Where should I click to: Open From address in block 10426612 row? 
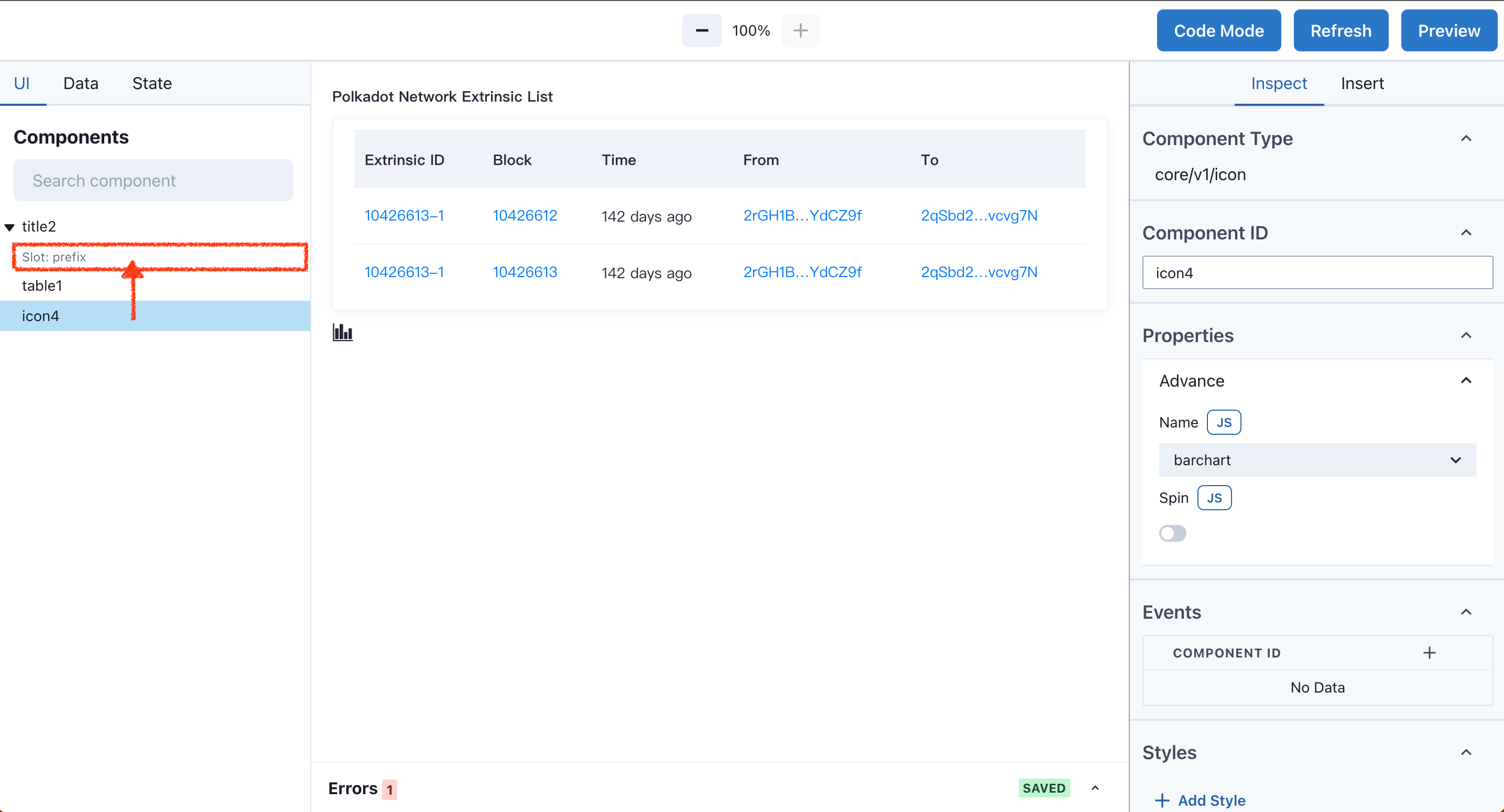(x=802, y=215)
